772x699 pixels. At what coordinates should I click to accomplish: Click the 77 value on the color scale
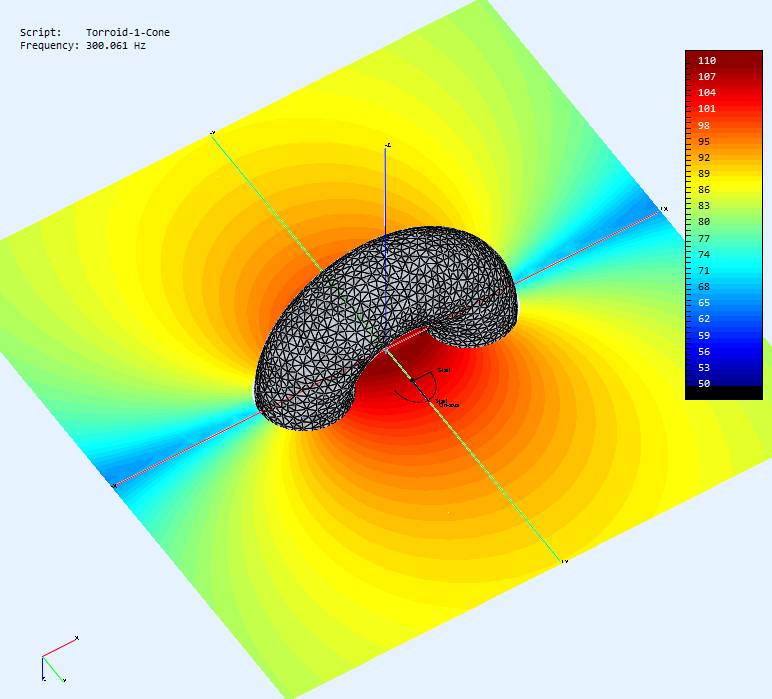(704, 238)
